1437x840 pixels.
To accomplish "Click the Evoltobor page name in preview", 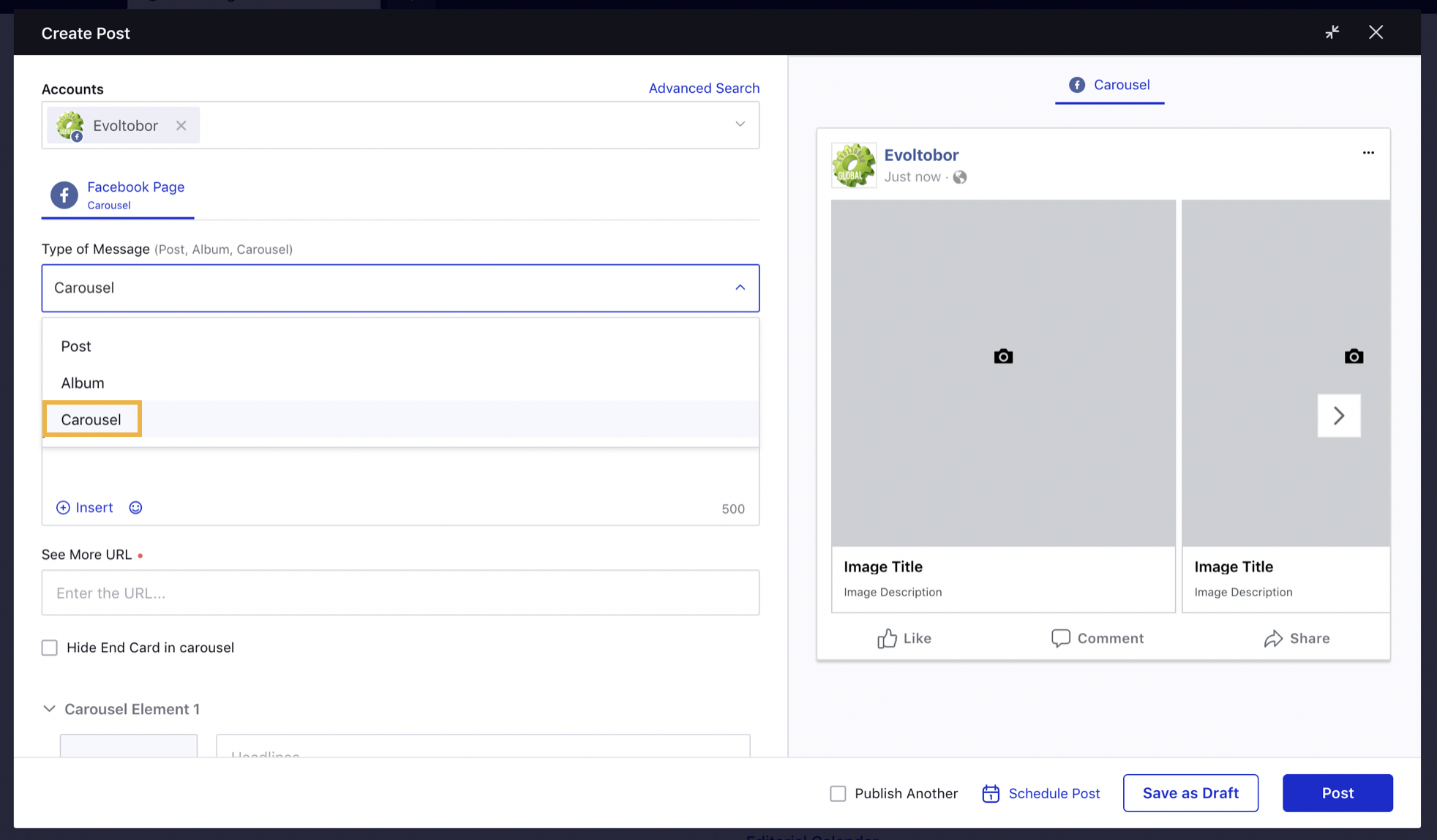I will [x=921, y=155].
